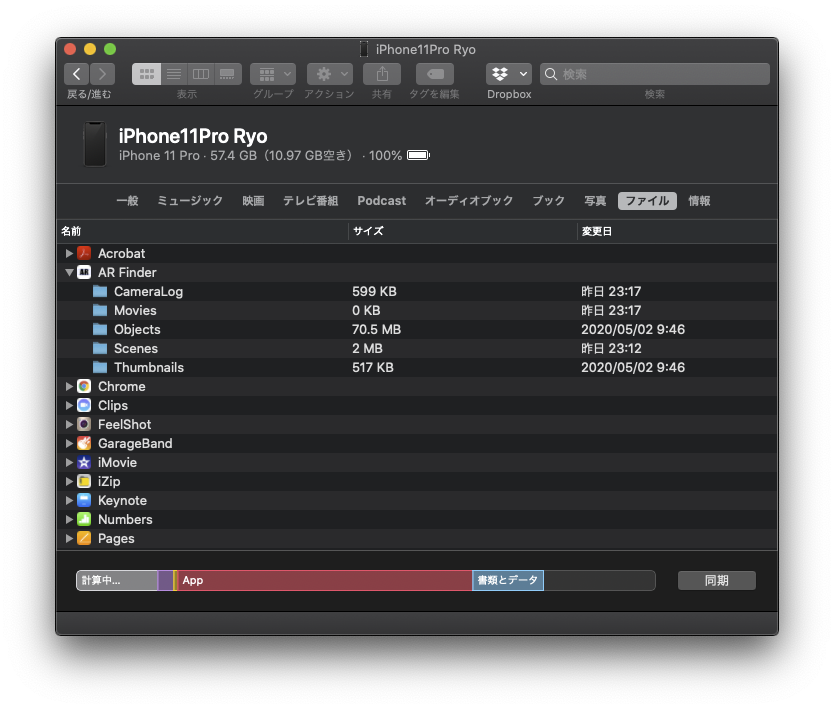Select the ファイル tab

click(647, 201)
